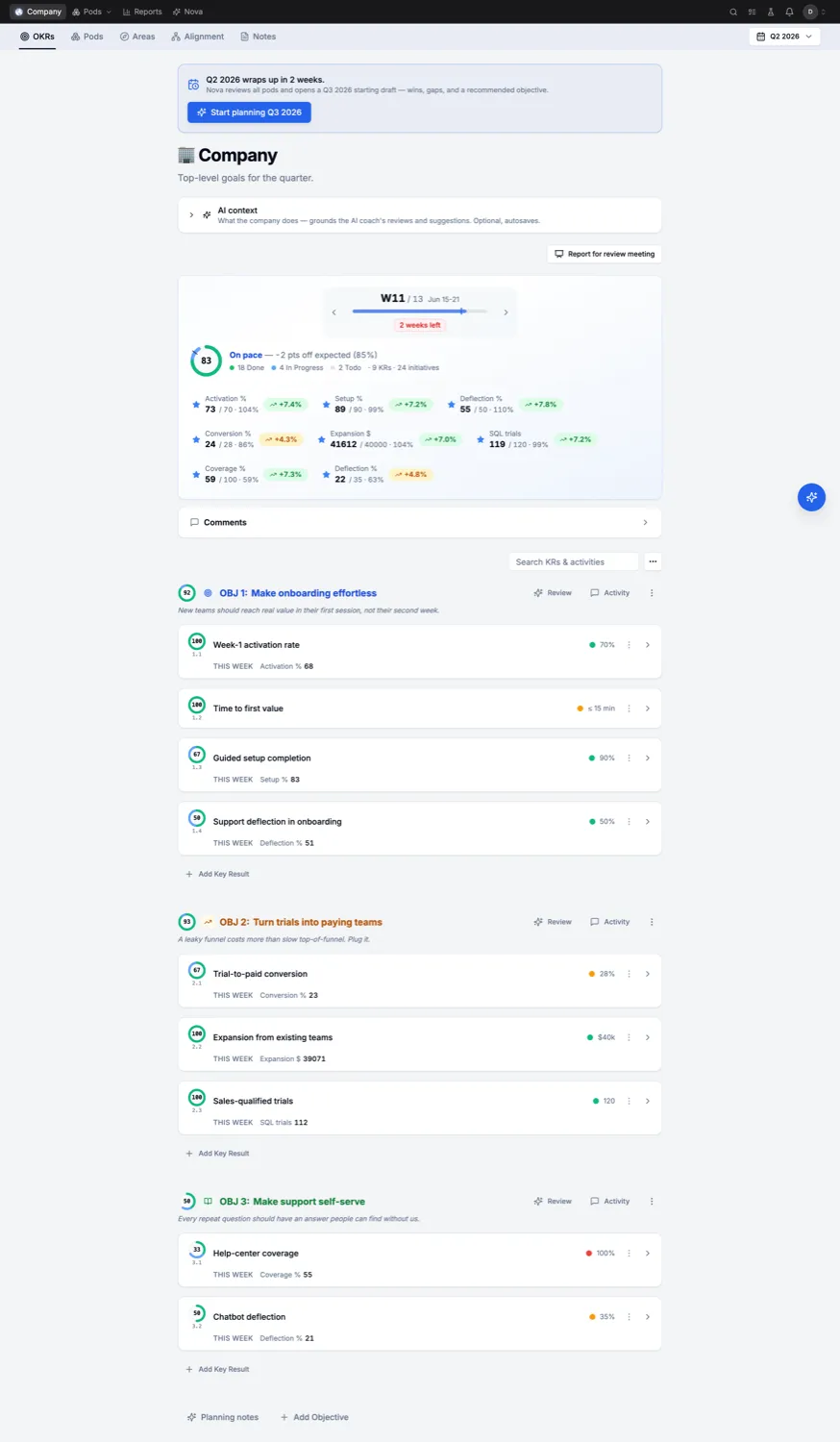The image size is (840, 1442).
Task: Click the Chatbot deflection 35% target status
Action: click(602, 1317)
